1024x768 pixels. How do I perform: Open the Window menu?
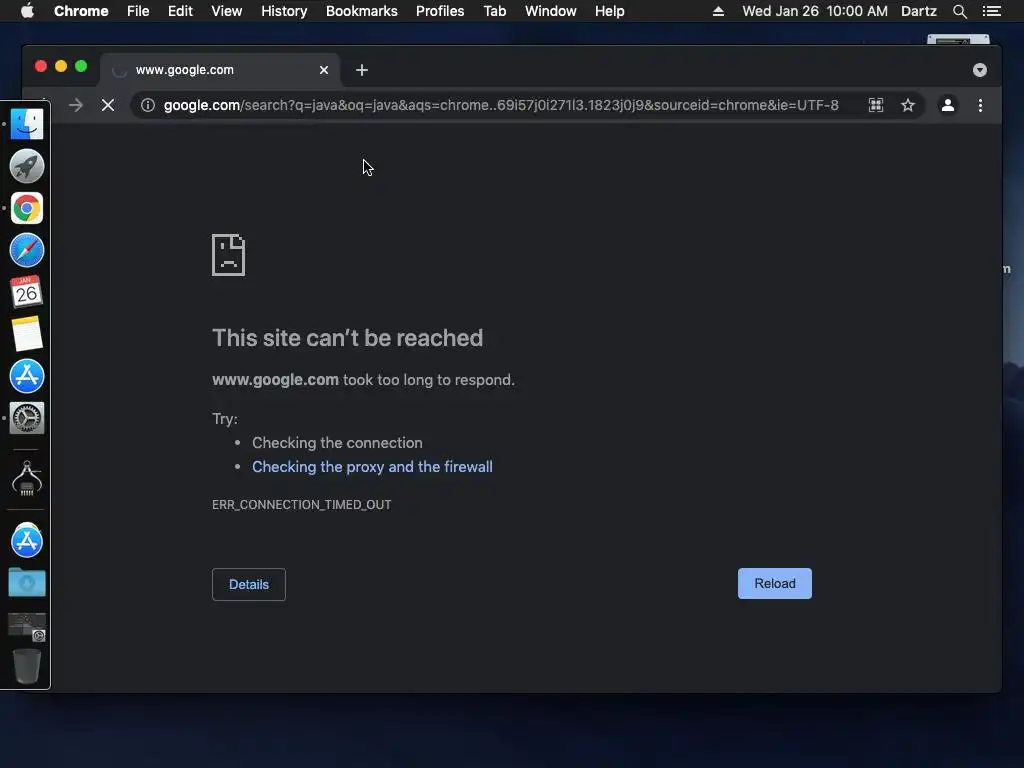point(551,11)
